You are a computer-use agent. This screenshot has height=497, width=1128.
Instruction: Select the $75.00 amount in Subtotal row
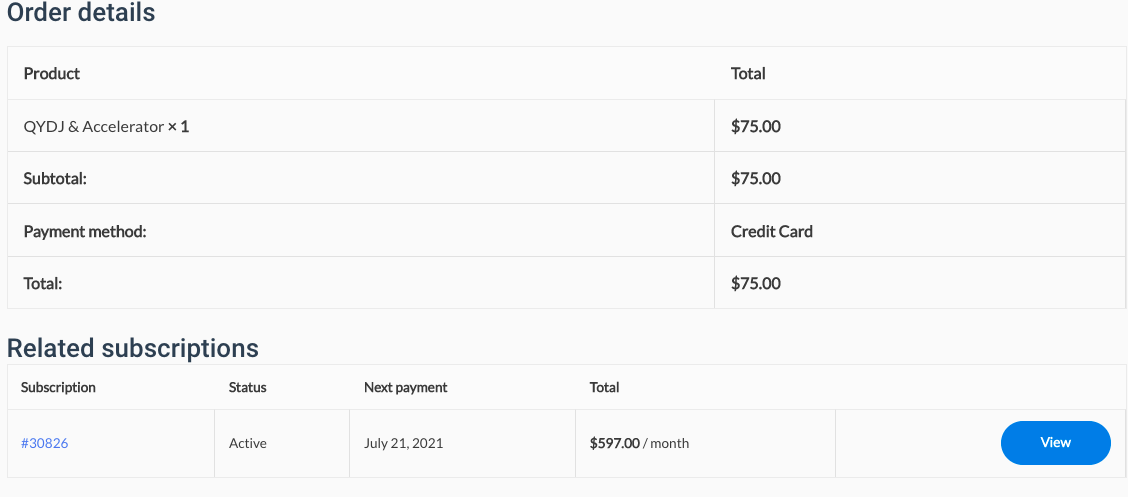tap(755, 179)
